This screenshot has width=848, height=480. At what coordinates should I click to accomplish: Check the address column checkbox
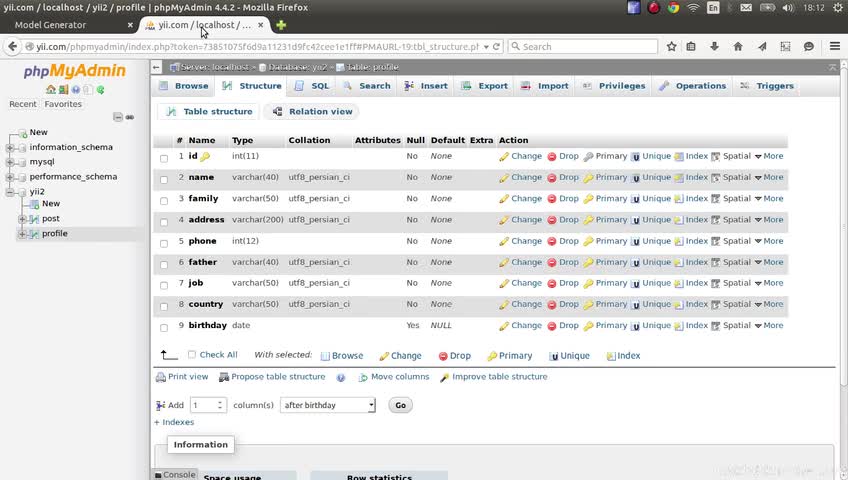point(164,222)
